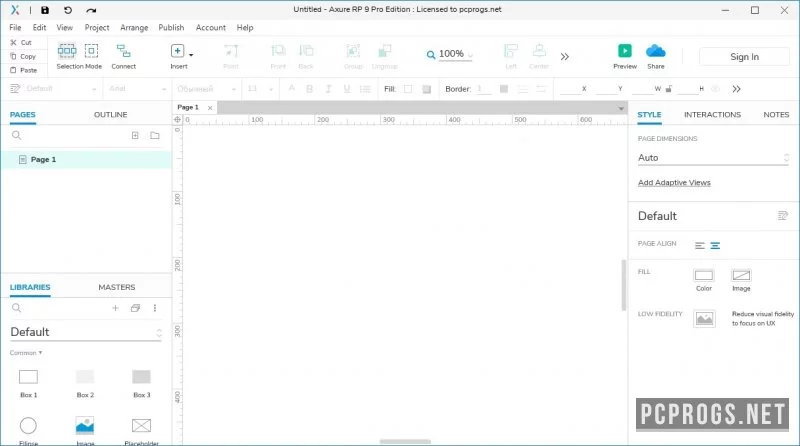800x446 pixels.
Task: Set page align to center
Action: tap(715, 245)
